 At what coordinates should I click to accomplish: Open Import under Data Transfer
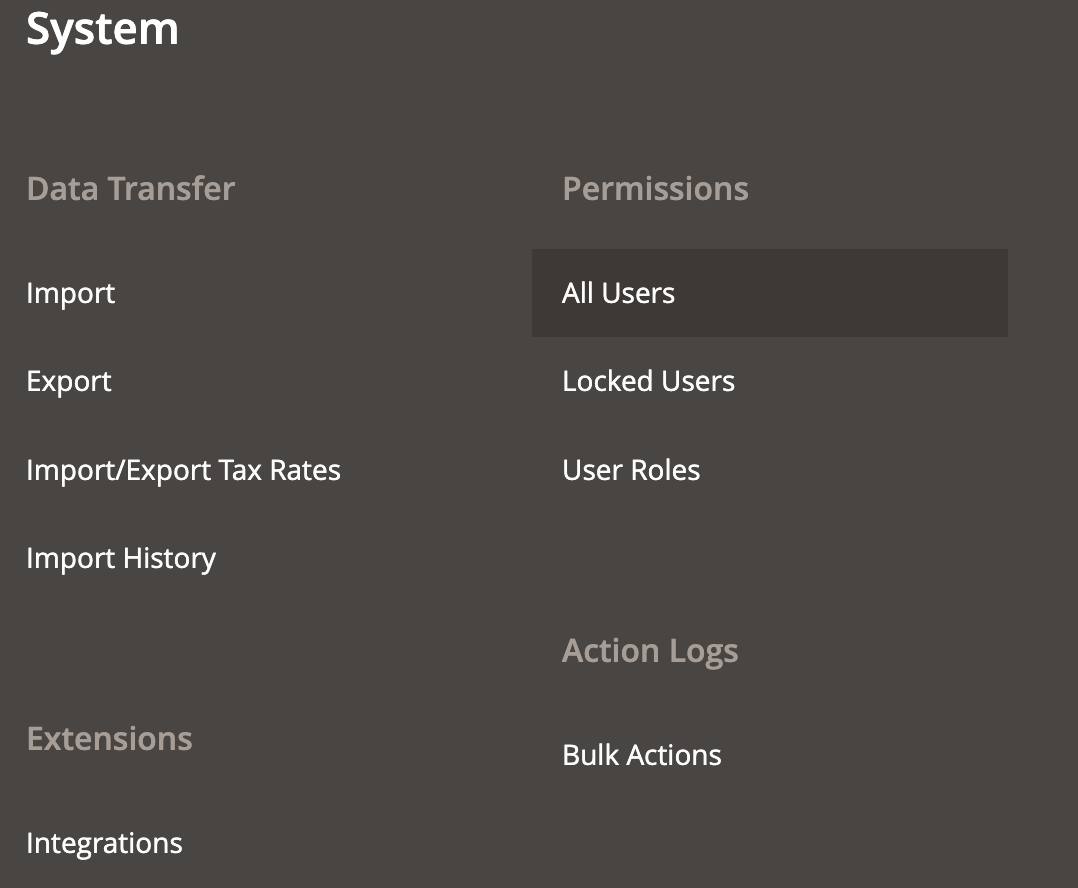click(71, 293)
